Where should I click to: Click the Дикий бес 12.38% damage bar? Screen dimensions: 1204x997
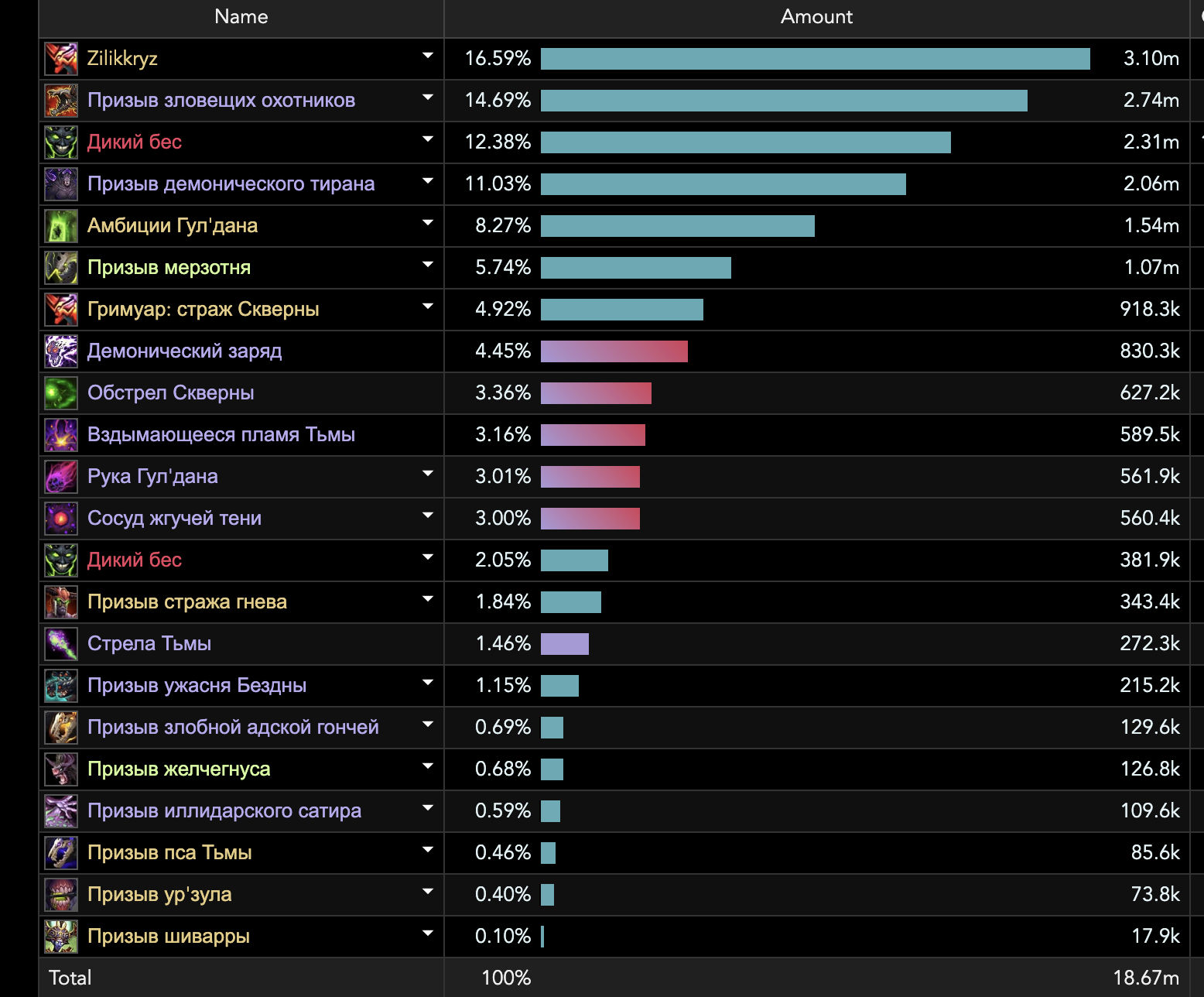[x=745, y=142]
